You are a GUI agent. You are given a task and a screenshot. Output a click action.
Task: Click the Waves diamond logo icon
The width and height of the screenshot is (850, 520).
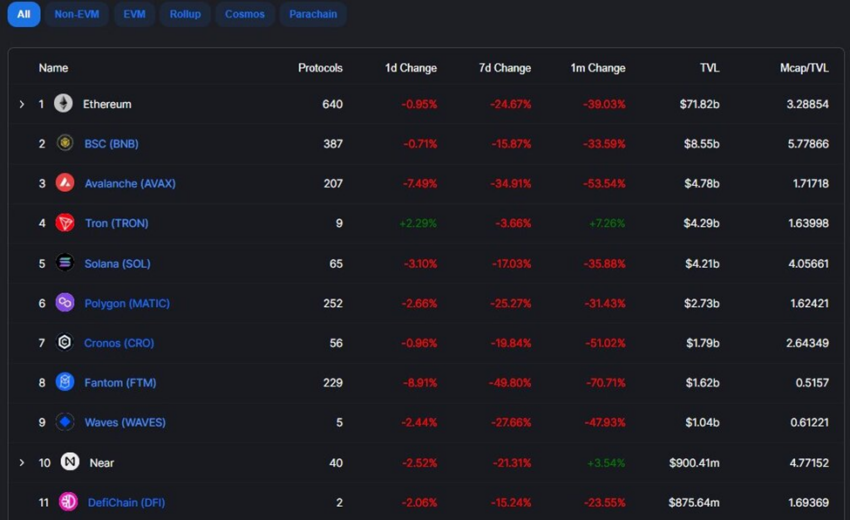[x=65, y=422]
